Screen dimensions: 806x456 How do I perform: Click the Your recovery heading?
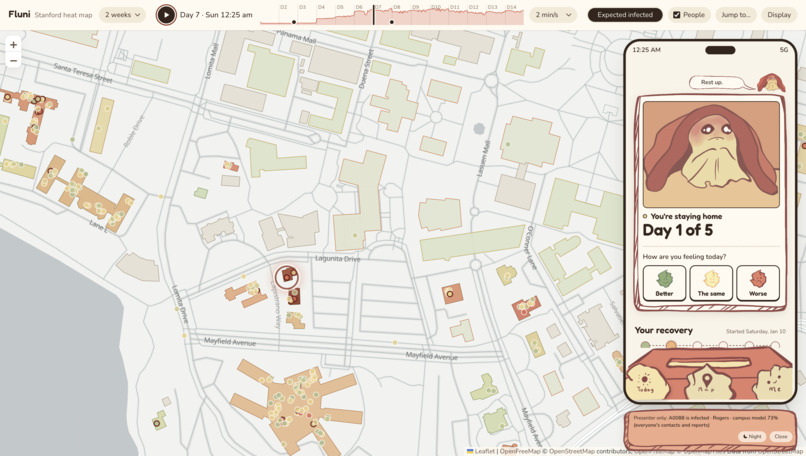point(664,331)
